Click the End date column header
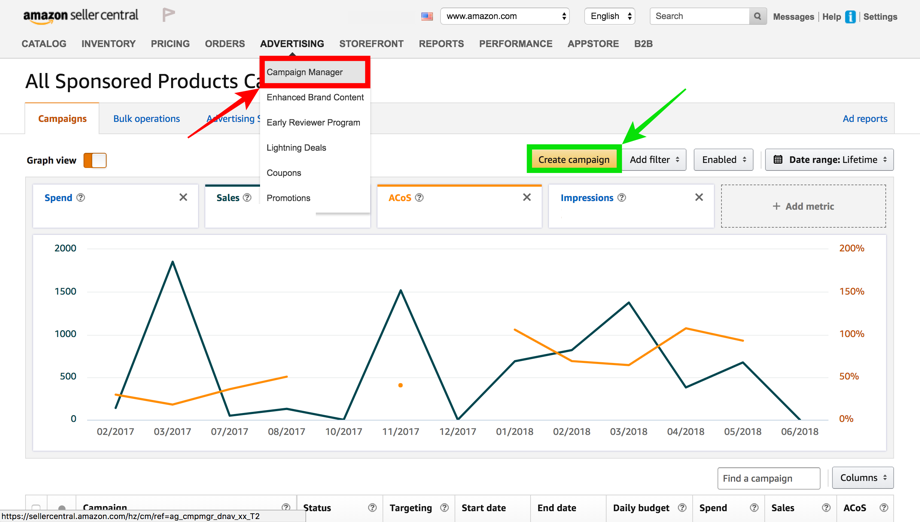Screen dimensions: 920x522 tap(557, 508)
